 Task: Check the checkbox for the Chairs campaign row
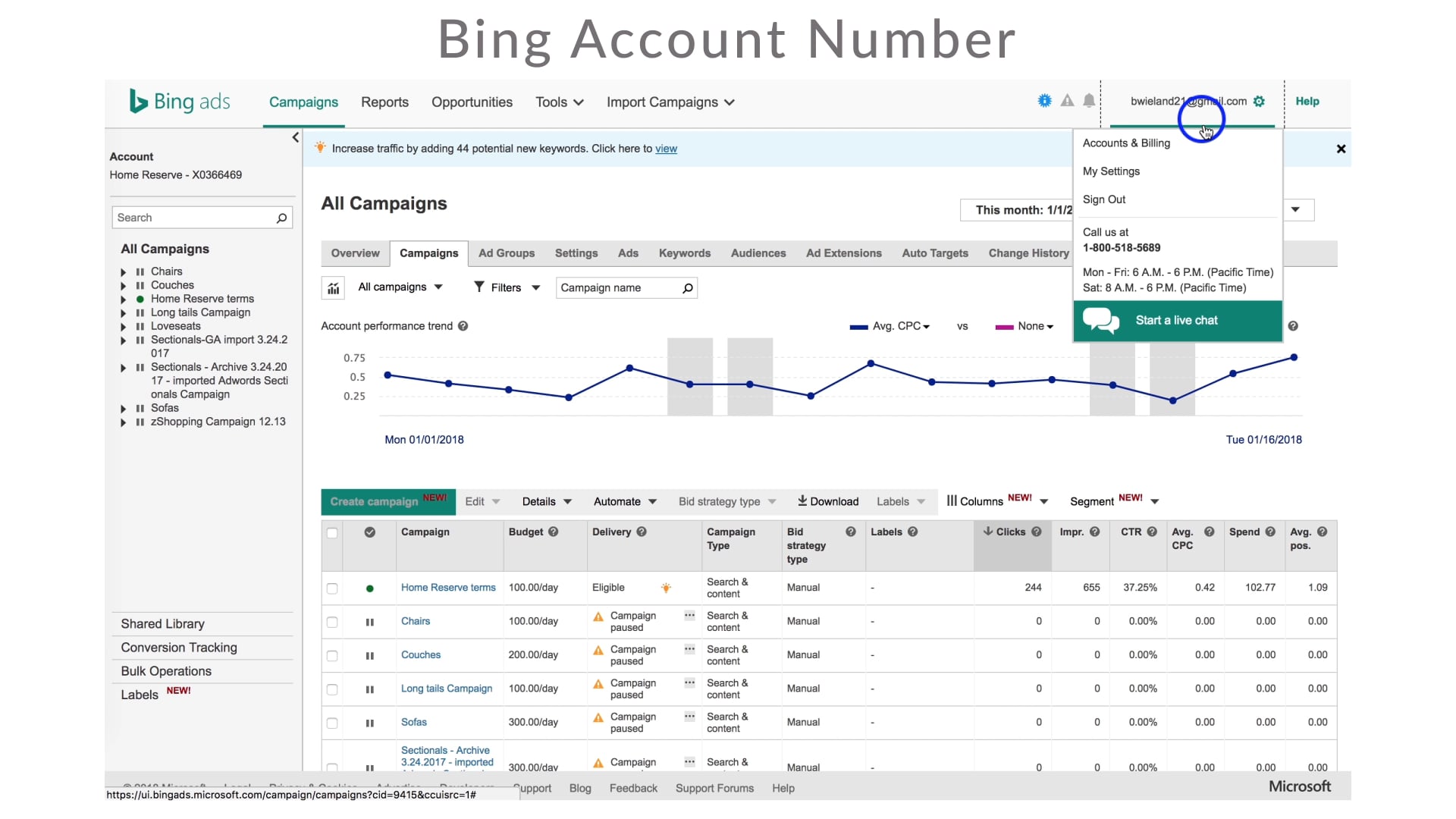point(332,620)
